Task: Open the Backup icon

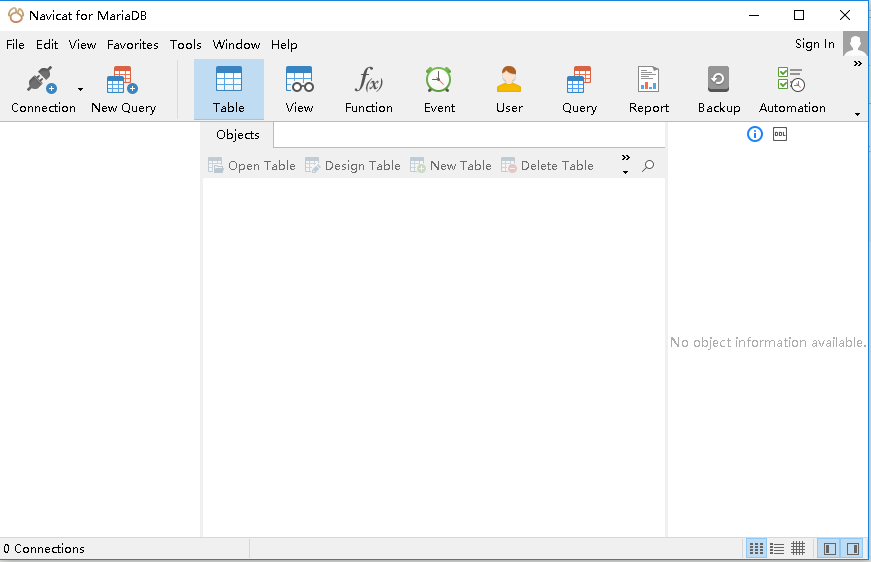Action: click(719, 90)
